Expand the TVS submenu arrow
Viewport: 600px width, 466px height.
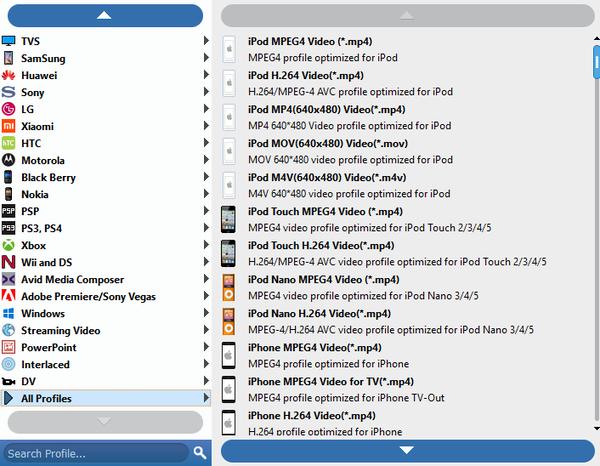coord(206,41)
